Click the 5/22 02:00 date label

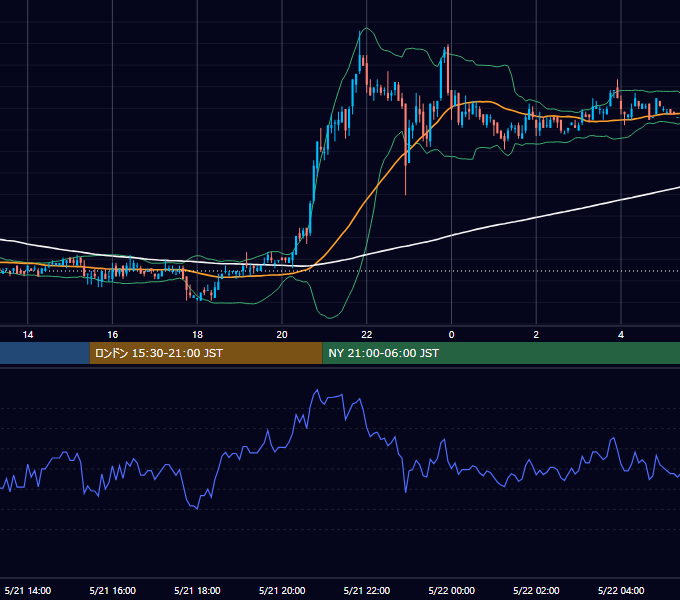pyautogui.click(x=536, y=590)
